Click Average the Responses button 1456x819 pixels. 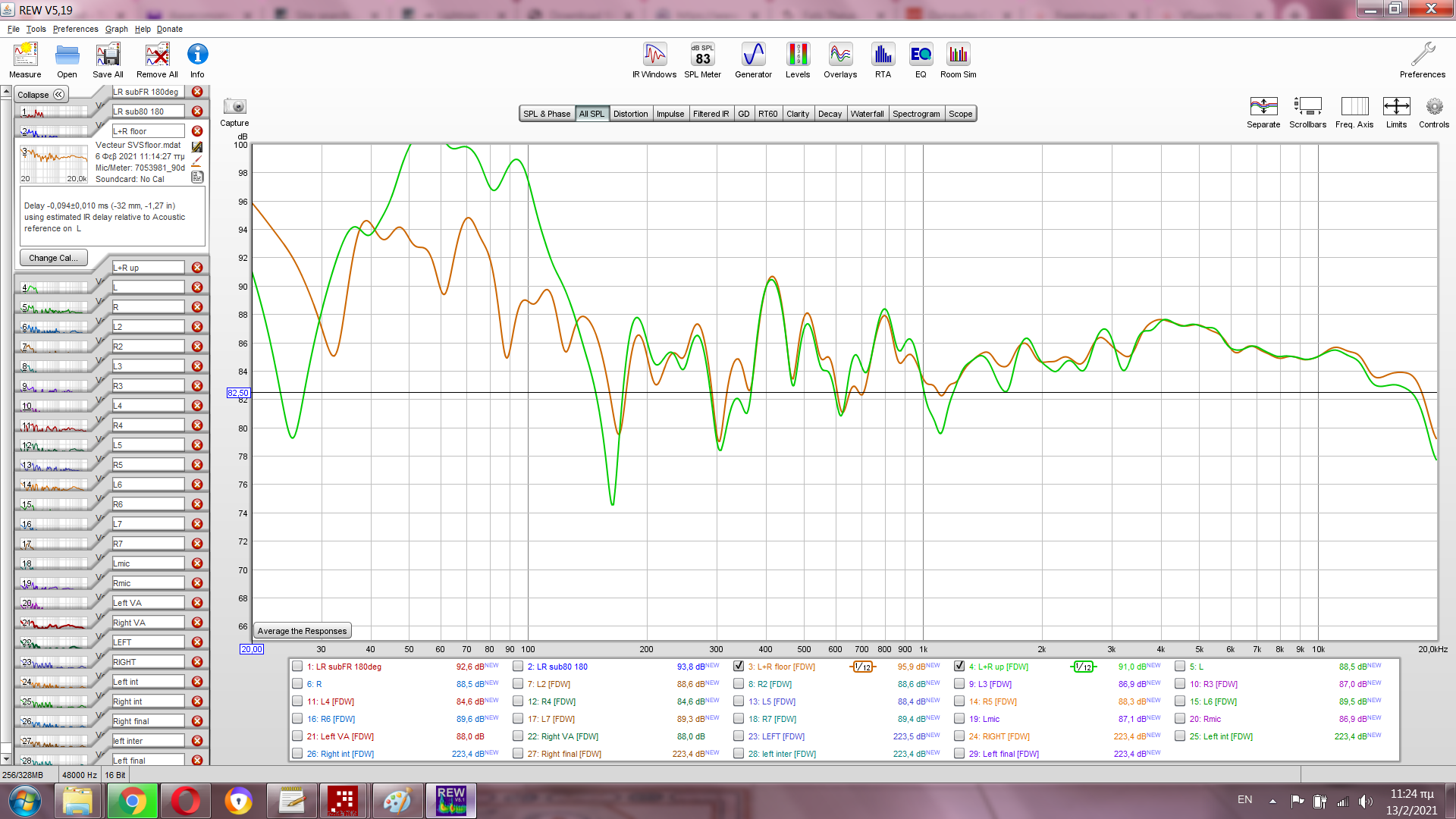click(302, 631)
